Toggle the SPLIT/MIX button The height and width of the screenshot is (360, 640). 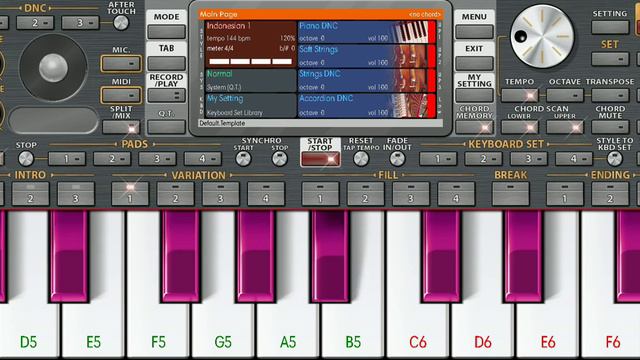[121, 127]
